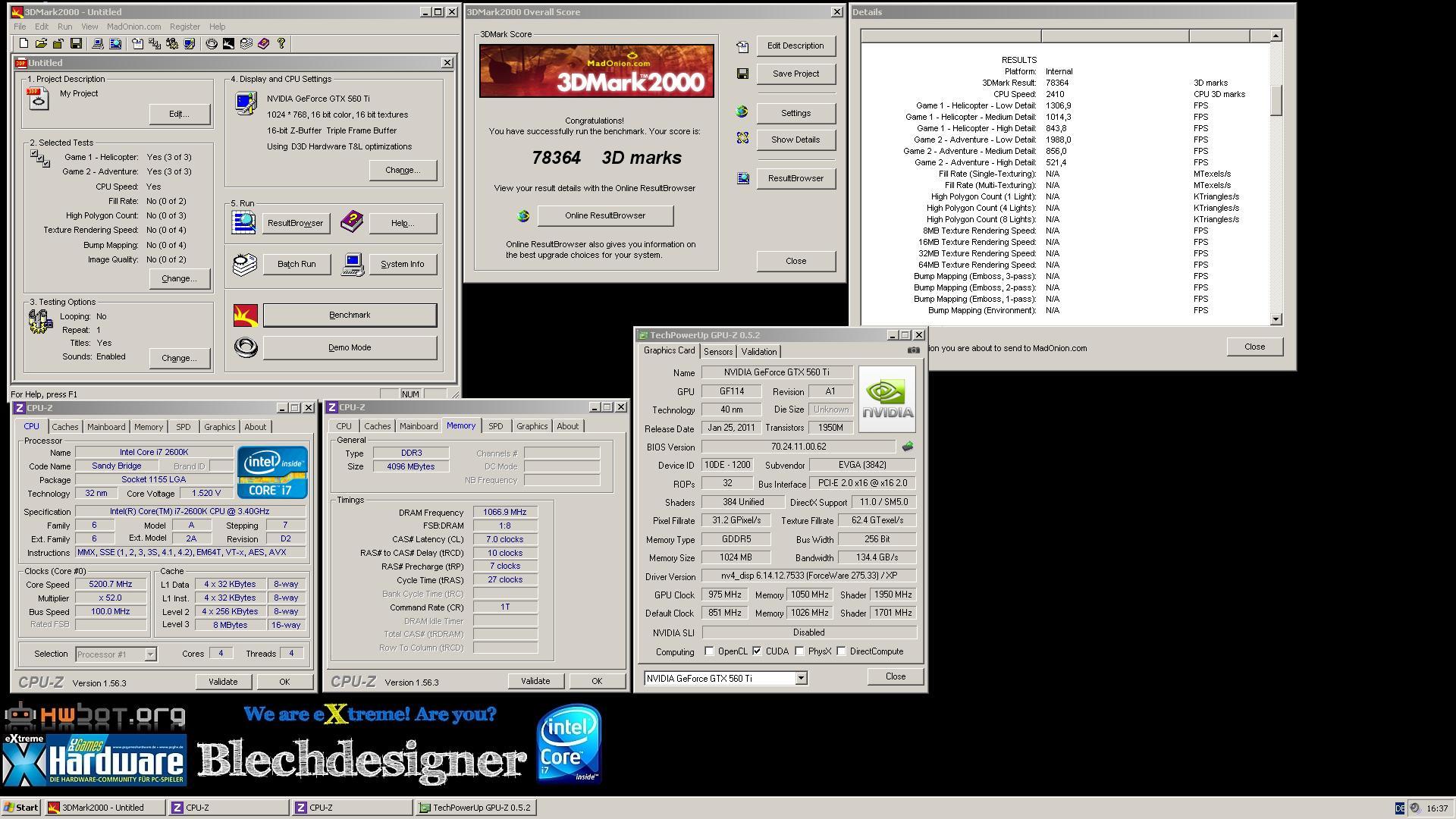Click the green BIOS save icon in GPU-Z
Viewport: 1456px width, 819px height.
click(908, 447)
